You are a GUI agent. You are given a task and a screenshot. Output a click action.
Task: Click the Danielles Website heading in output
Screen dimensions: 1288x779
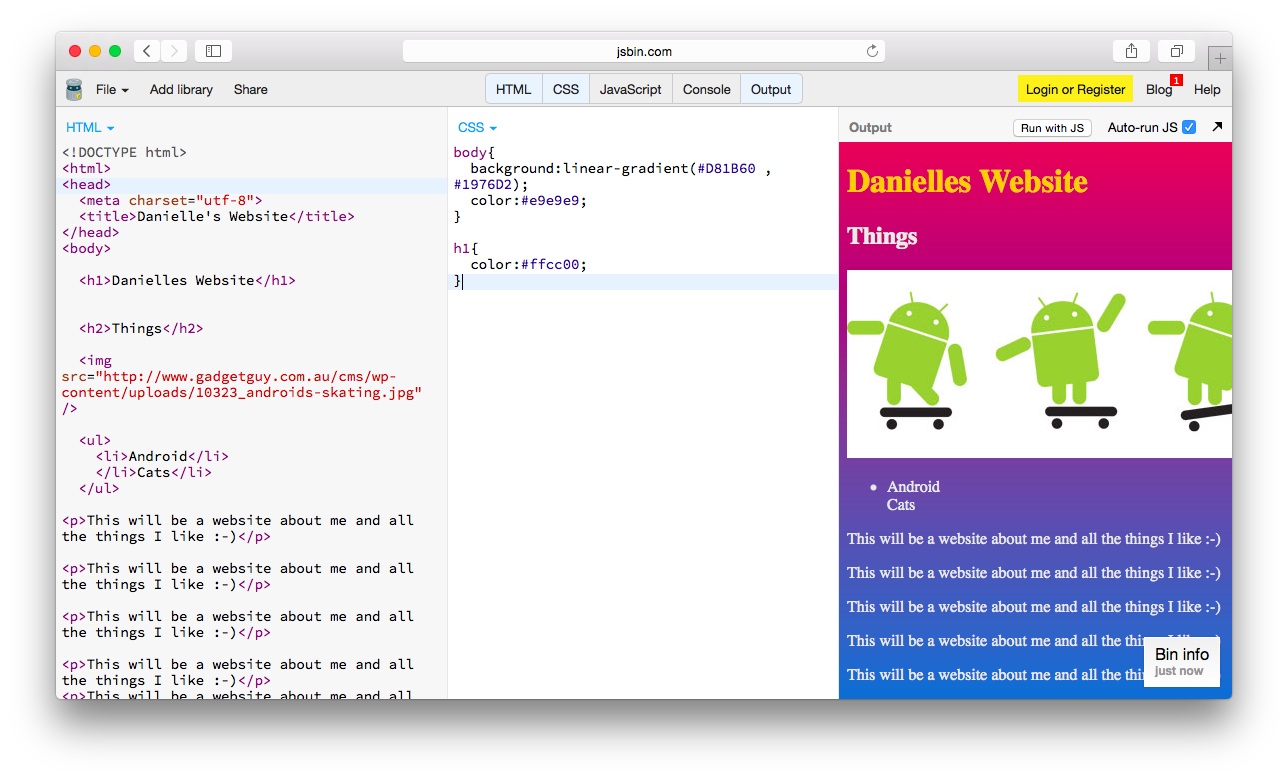[967, 181]
